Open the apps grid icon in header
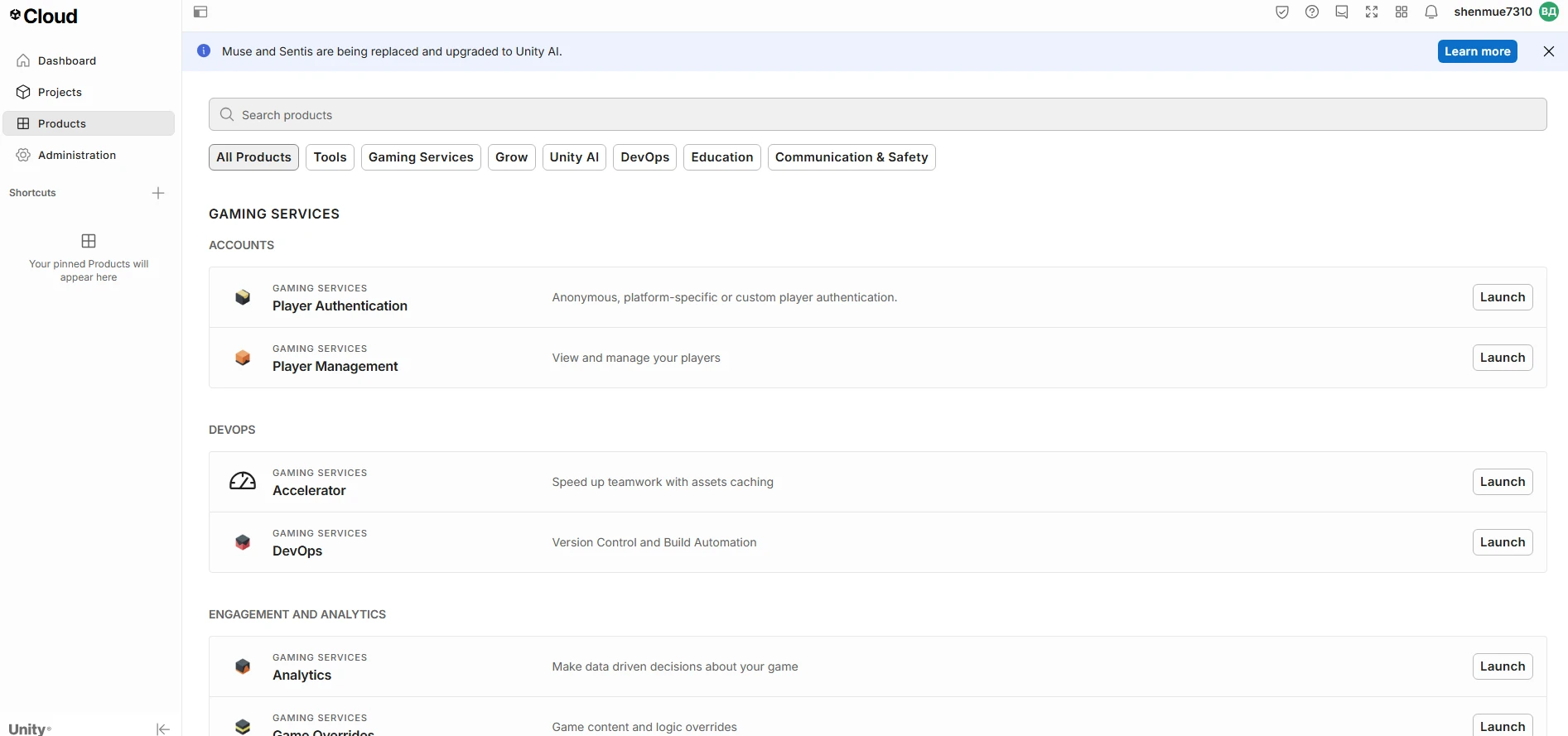 1402,12
